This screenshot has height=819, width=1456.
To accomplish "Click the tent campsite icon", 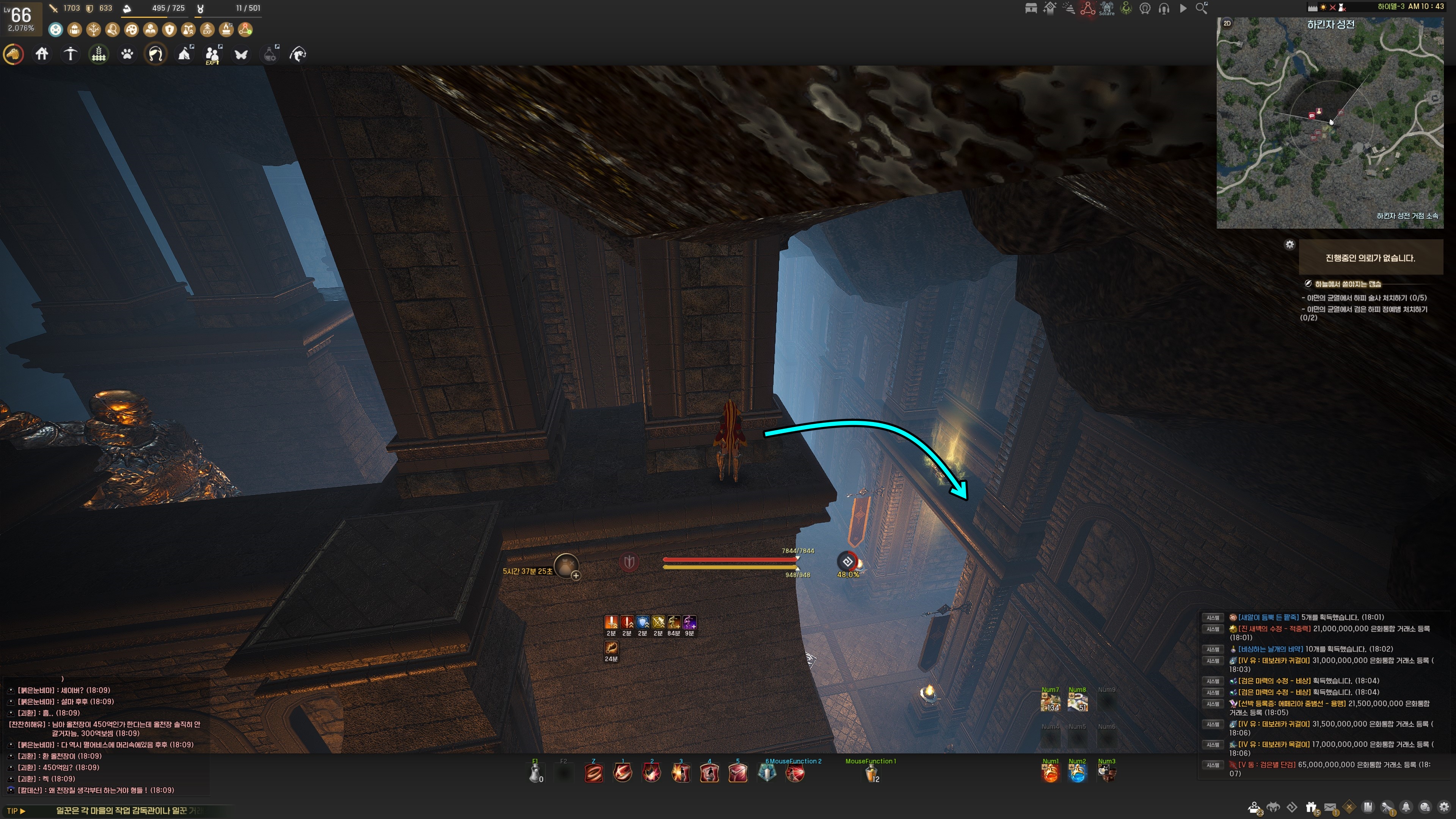I will (184, 54).
